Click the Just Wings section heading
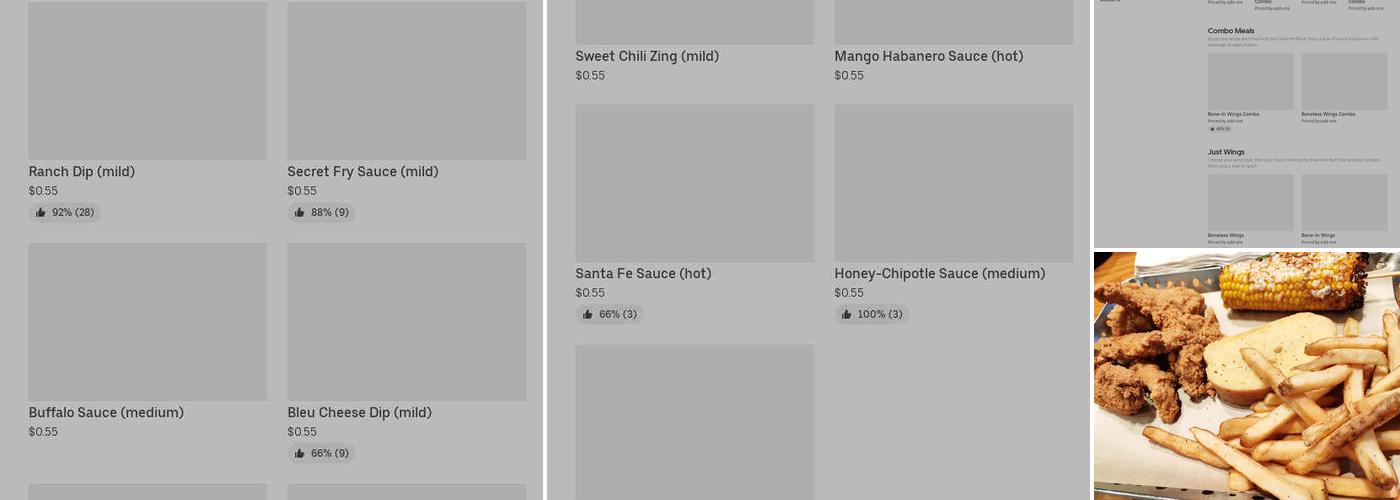This screenshot has height=500, width=1400. [x=1226, y=152]
